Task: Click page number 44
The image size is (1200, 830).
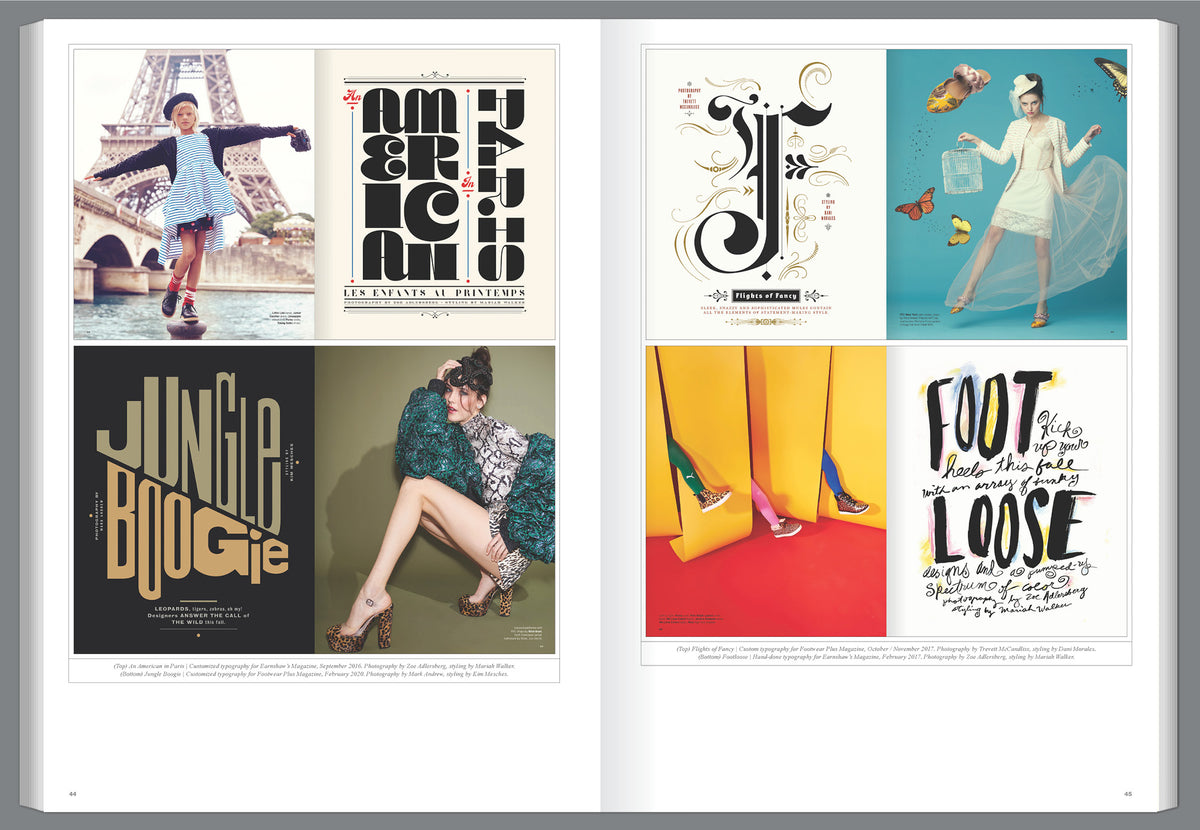Action: pos(73,794)
